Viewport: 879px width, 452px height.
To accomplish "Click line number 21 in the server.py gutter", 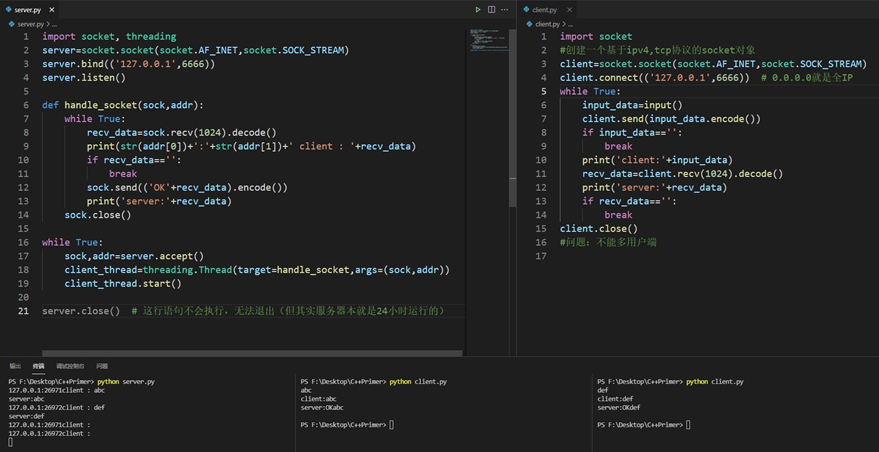I will coord(23,311).
